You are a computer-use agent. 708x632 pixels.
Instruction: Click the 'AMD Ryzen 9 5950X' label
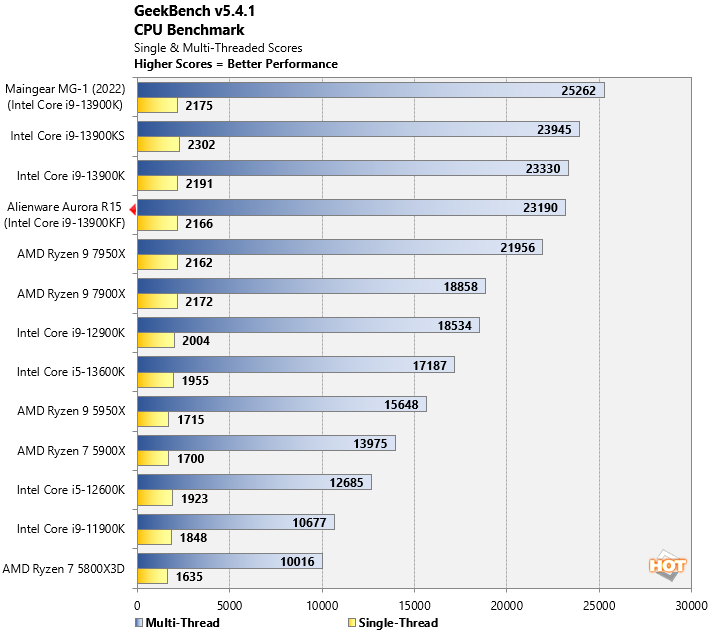click(x=71, y=411)
